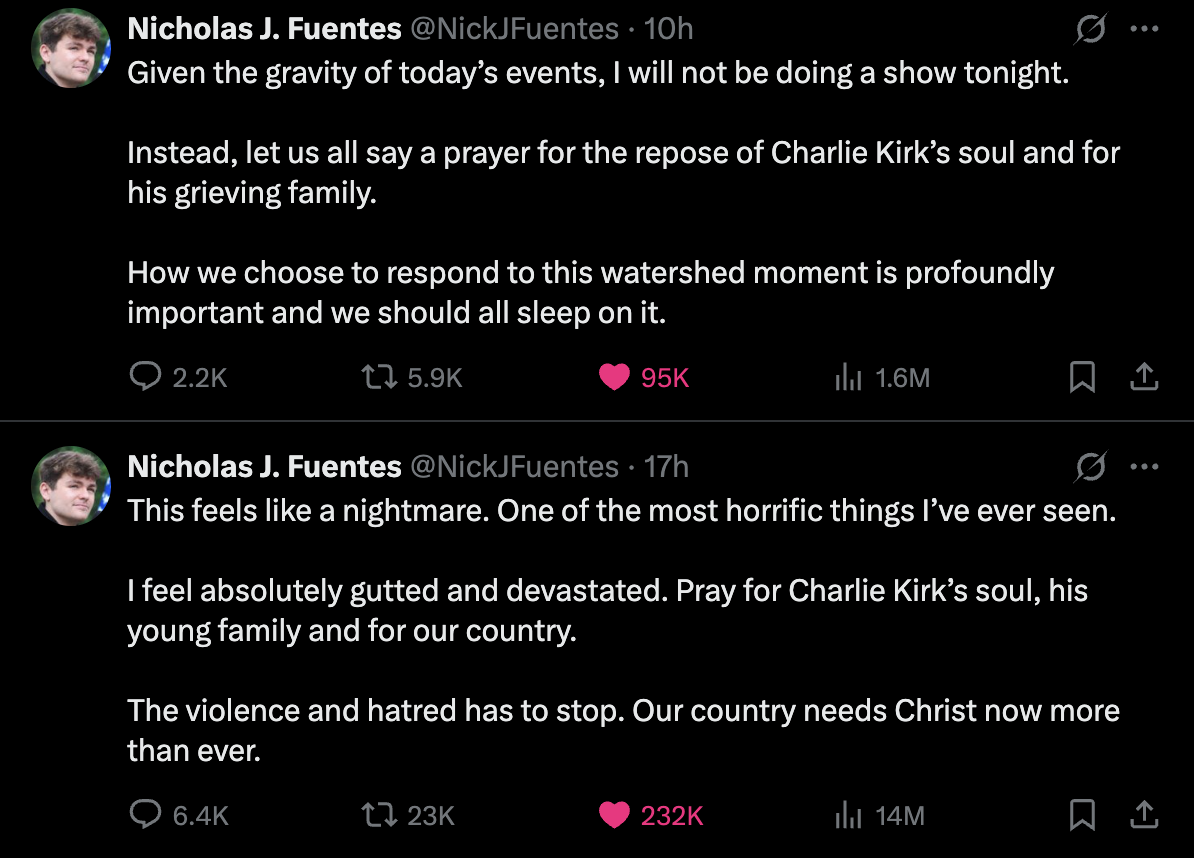Bookmark the 10h-old post

click(1082, 377)
